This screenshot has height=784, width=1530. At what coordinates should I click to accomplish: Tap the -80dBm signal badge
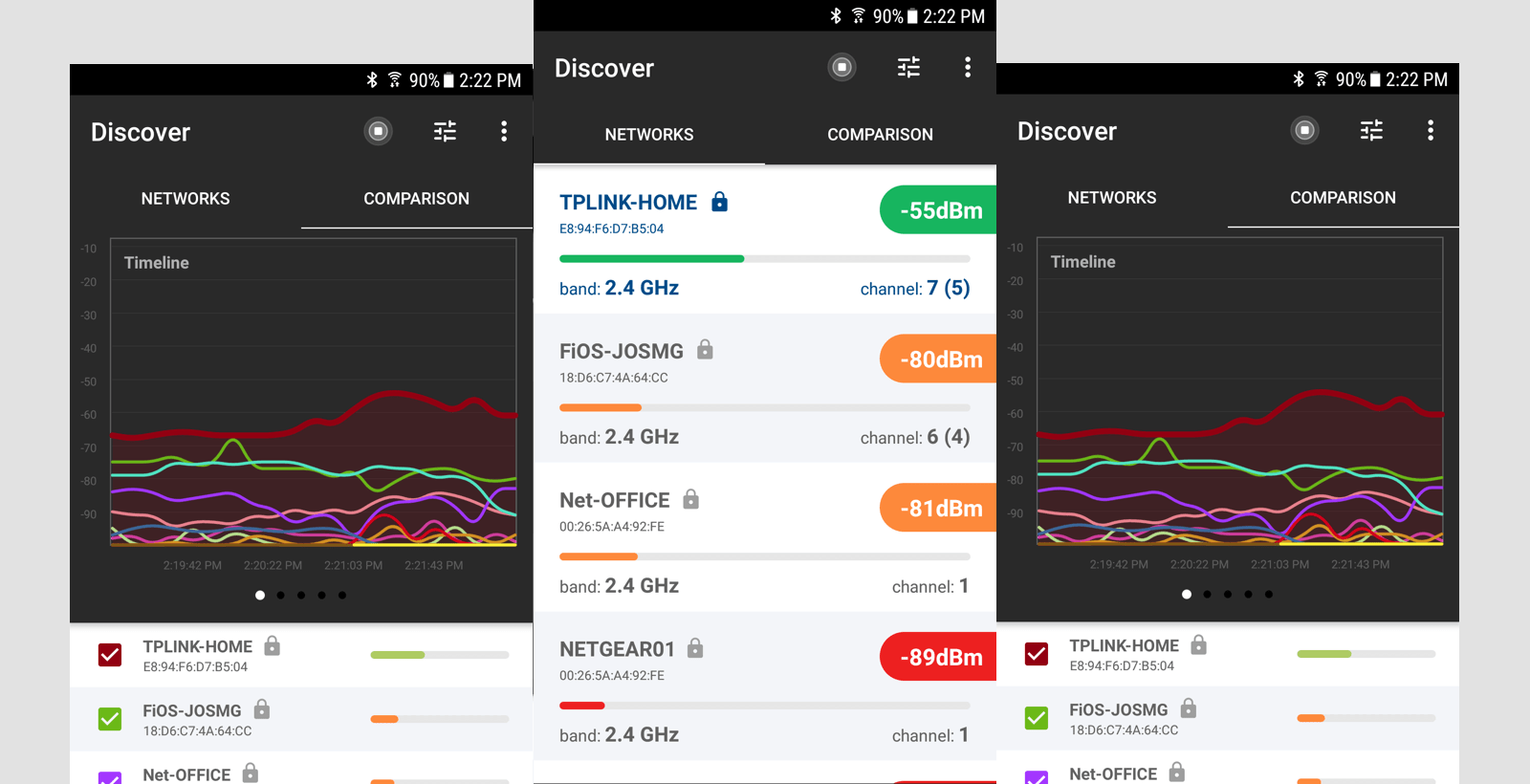[938, 359]
